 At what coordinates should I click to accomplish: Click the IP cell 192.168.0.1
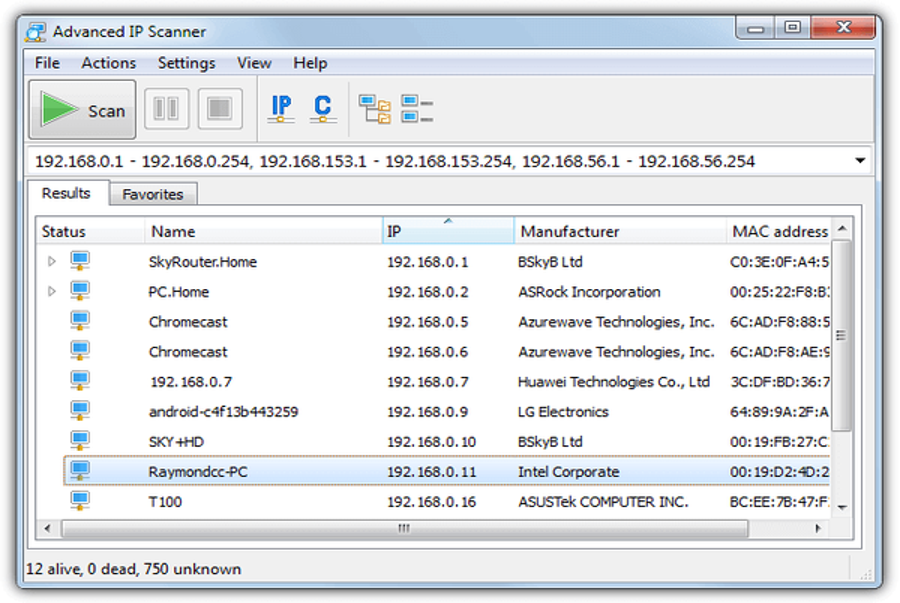click(428, 262)
